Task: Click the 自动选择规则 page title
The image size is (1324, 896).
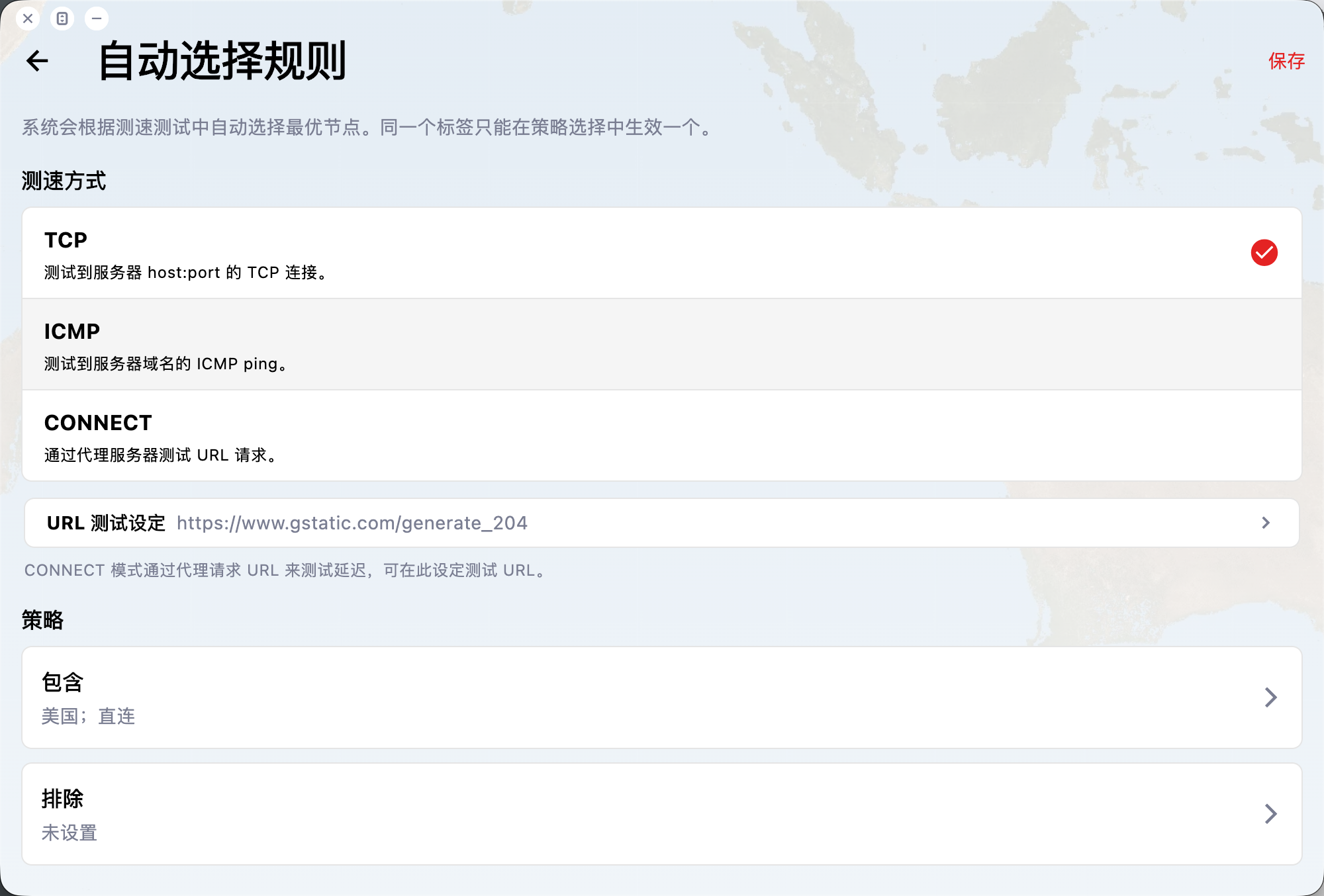Action: (x=222, y=61)
